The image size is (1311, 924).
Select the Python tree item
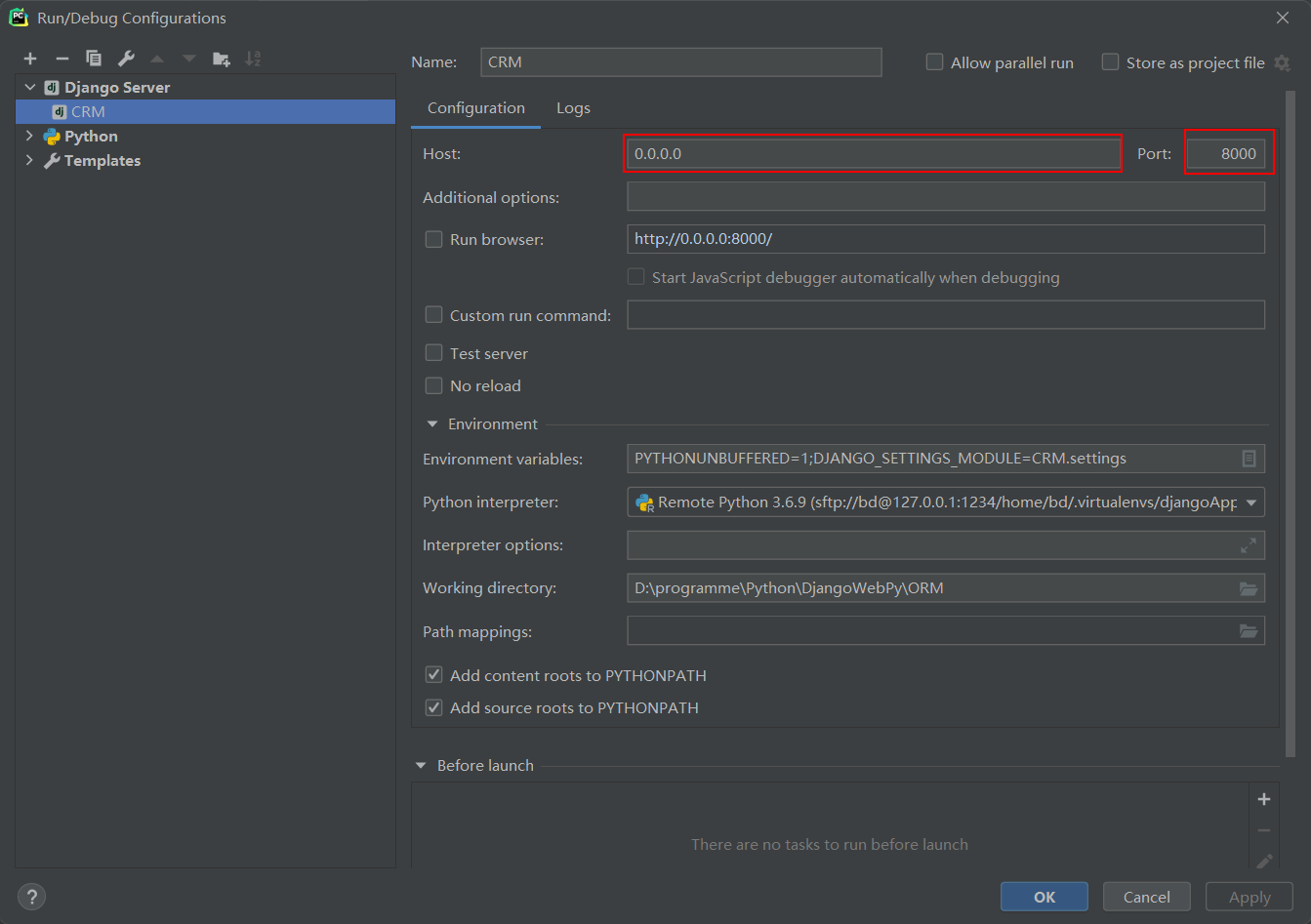91,136
